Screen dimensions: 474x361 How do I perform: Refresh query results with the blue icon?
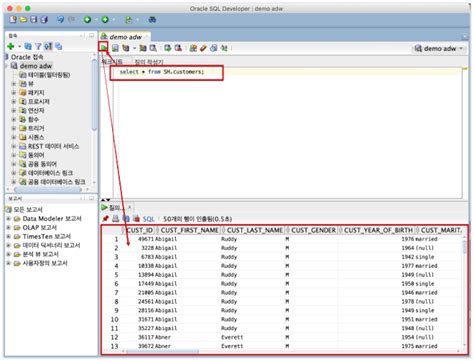click(x=126, y=219)
